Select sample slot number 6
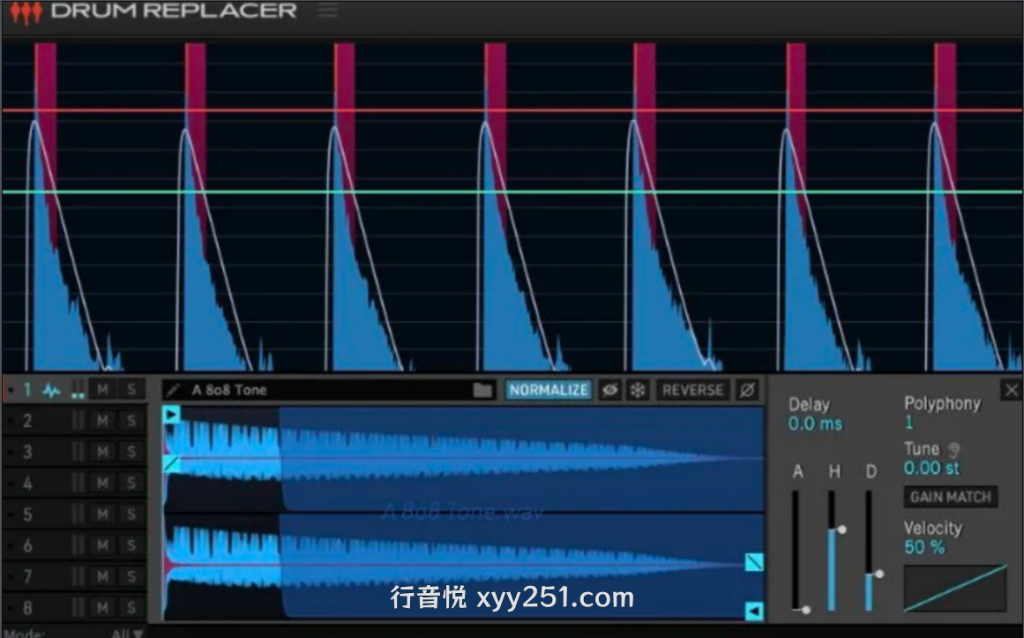The width and height of the screenshot is (1024, 638). click(x=27, y=546)
